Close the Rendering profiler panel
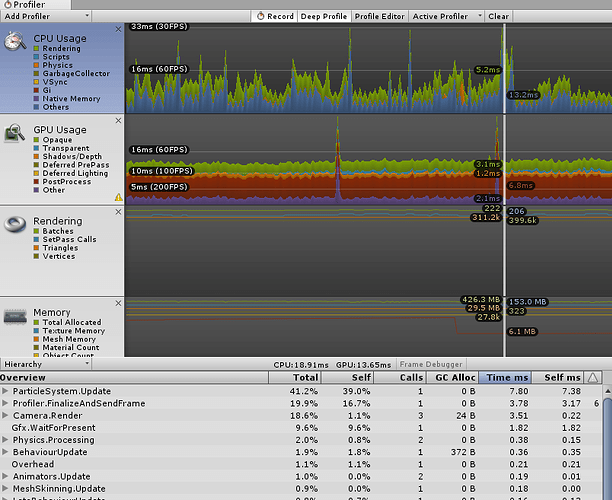Viewport: 612px width, 500px height. tap(118, 212)
